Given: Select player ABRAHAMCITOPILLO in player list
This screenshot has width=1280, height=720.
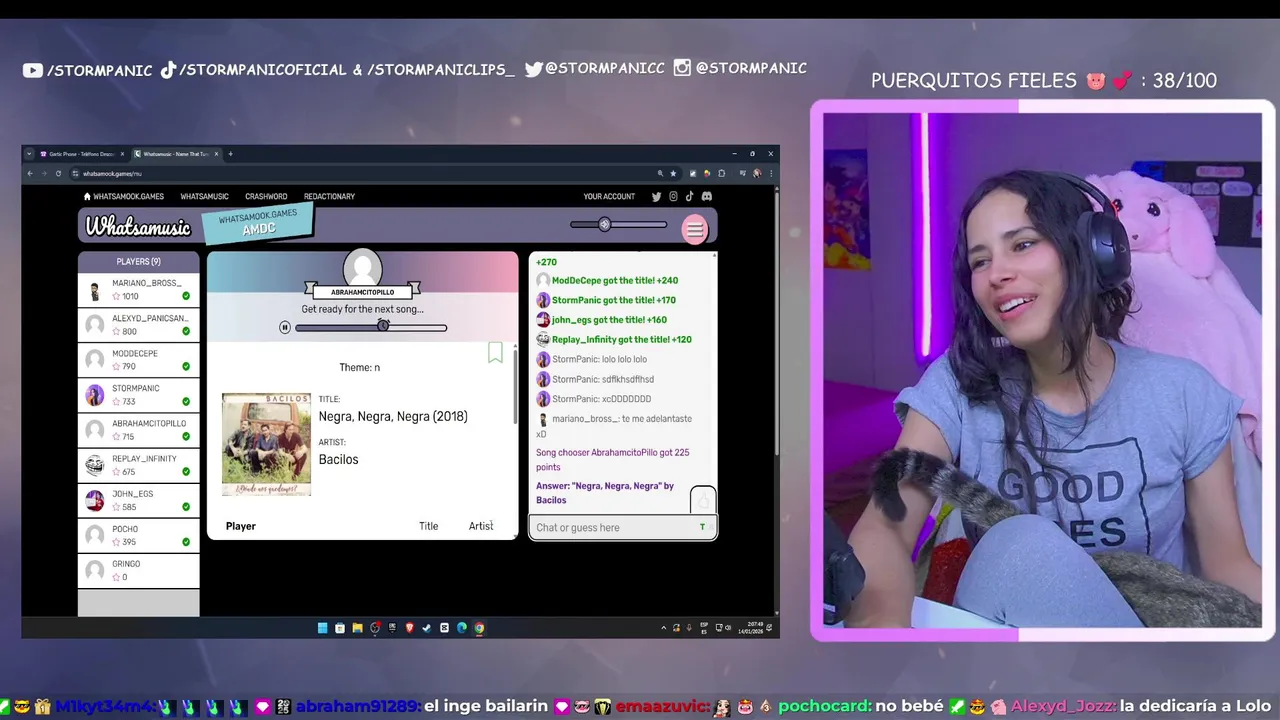Looking at the screenshot, I should point(139,430).
